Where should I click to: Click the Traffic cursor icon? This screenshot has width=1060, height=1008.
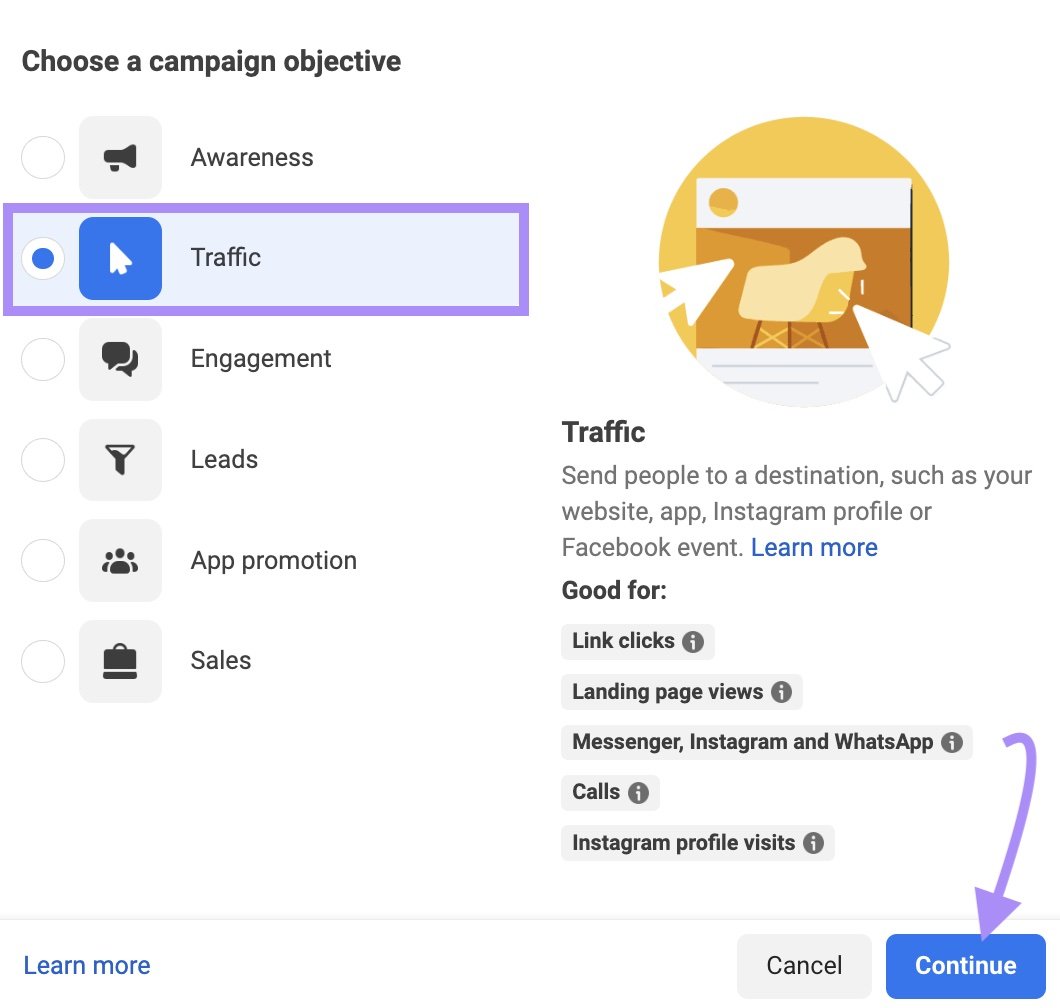tap(120, 258)
